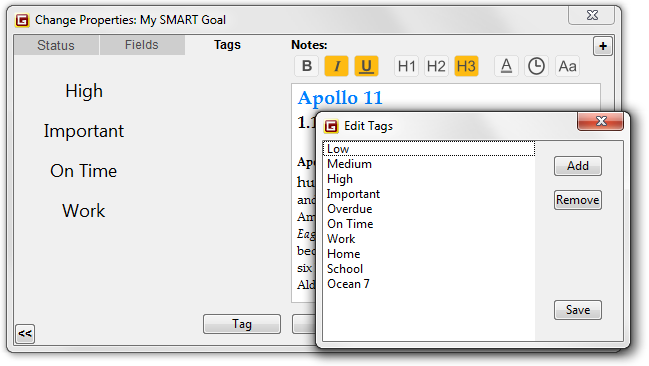Apply H1 heading style
The height and width of the screenshot is (366, 649).
(406, 66)
